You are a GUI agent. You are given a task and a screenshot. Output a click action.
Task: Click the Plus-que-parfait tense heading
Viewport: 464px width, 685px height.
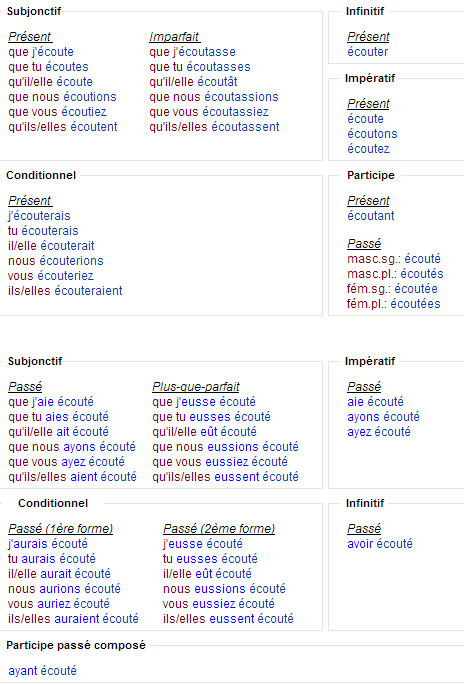coord(196,387)
